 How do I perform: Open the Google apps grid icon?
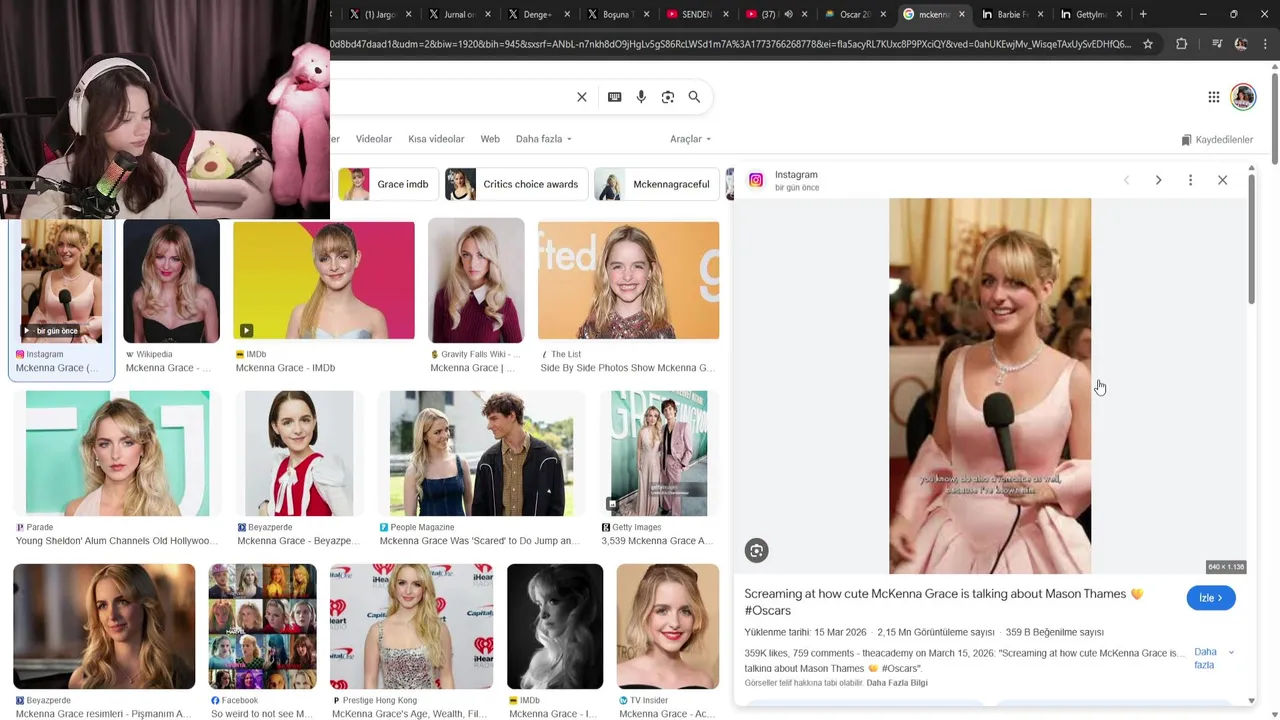(x=1213, y=97)
